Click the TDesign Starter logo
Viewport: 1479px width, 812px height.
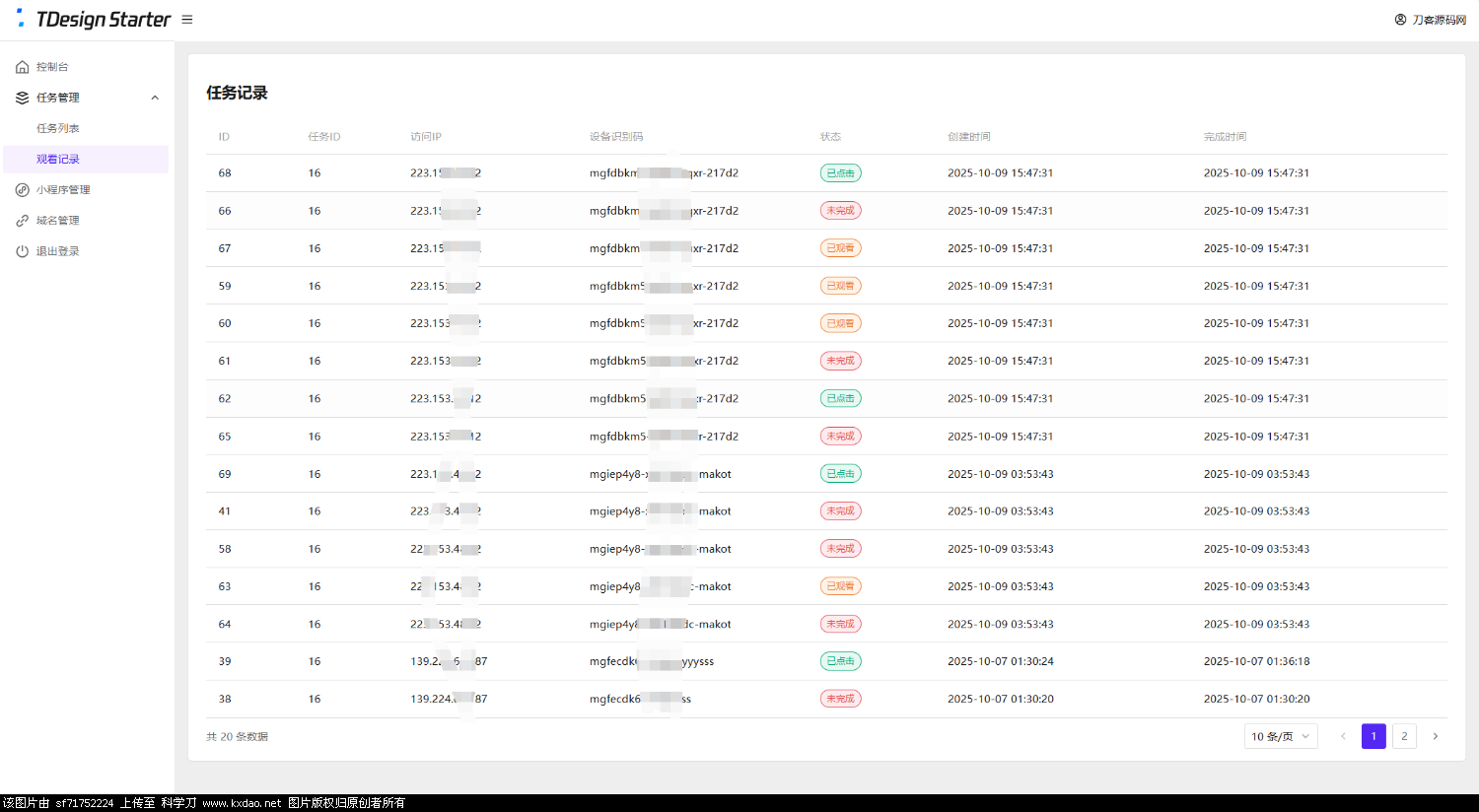click(94, 20)
